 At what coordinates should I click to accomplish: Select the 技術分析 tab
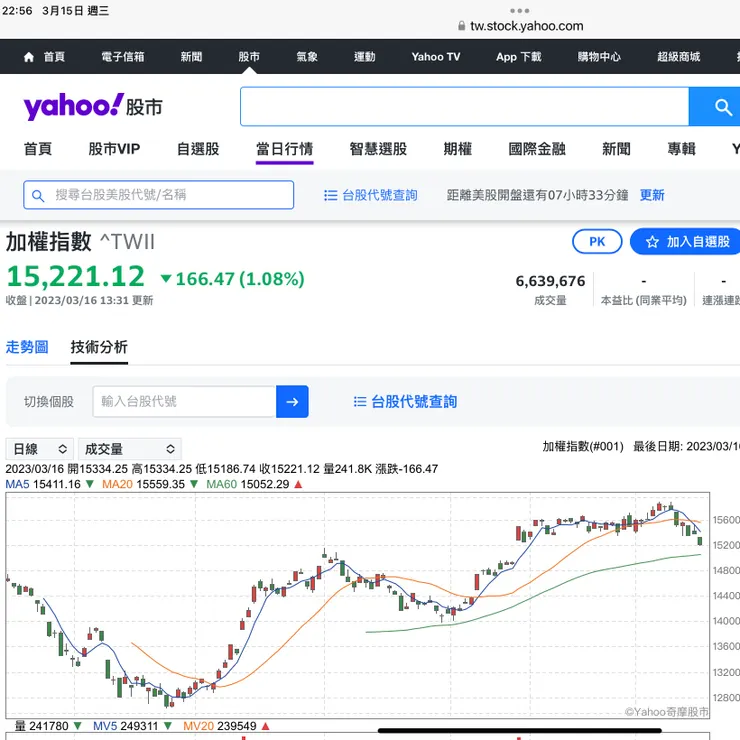(x=99, y=347)
